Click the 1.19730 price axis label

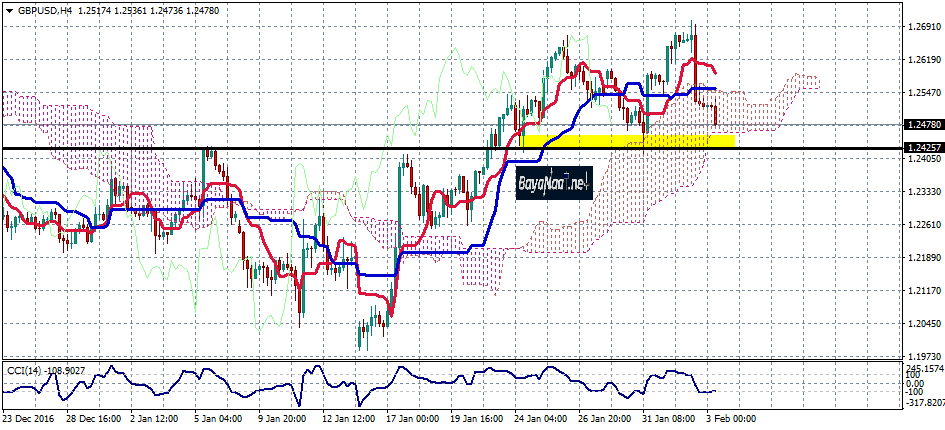coord(922,356)
